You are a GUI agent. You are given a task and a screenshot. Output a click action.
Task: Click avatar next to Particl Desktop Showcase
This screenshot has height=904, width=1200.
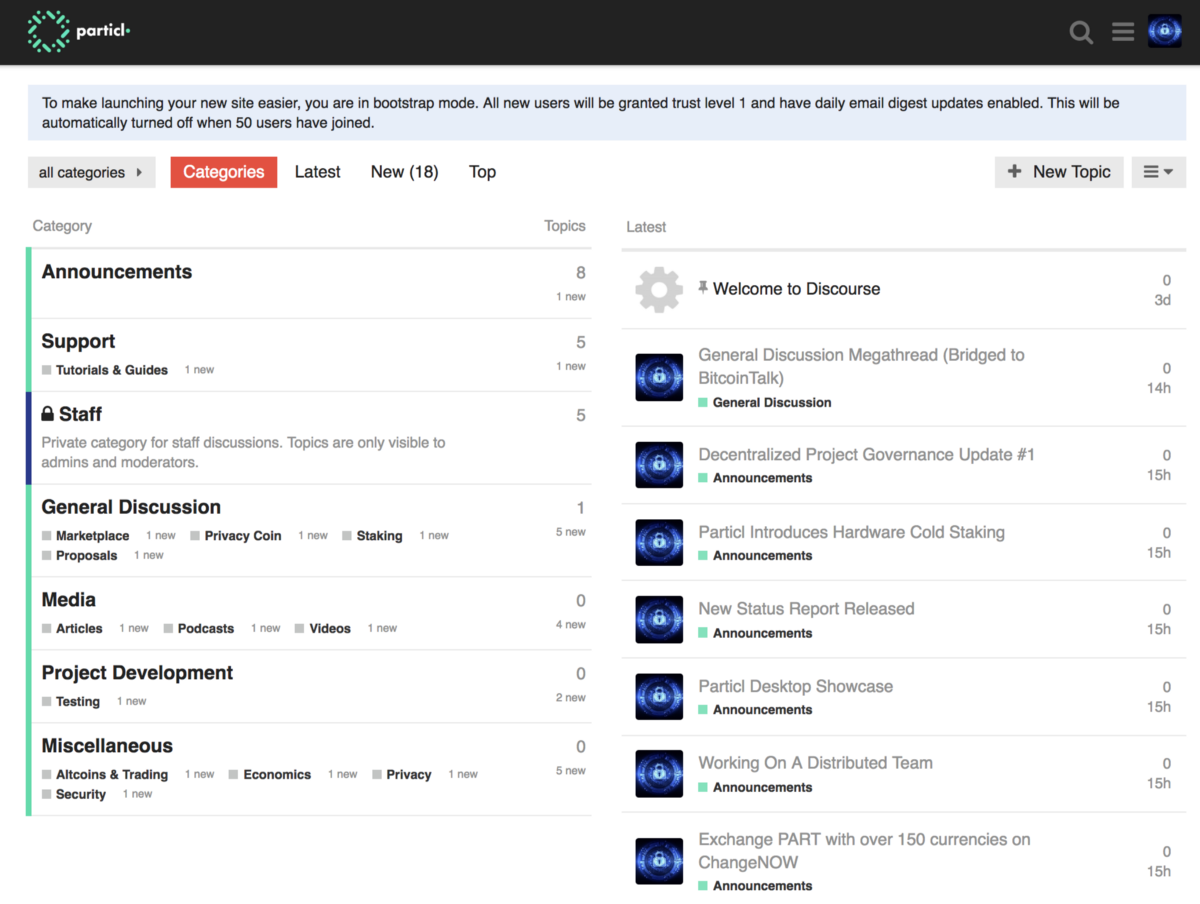tap(659, 697)
